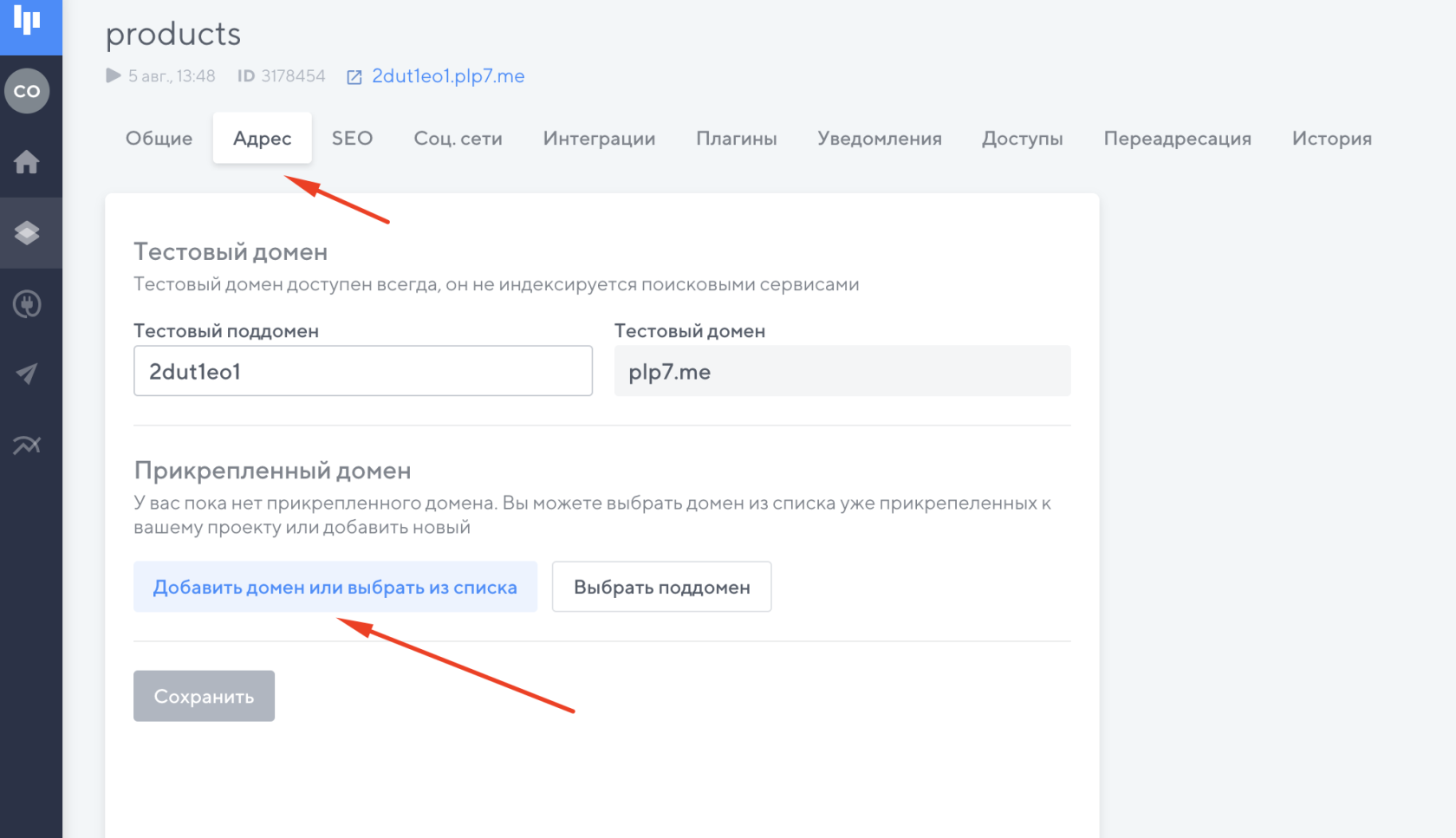Open the analytics chart icon in sidebar
This screenshot has height=838, width=1456.
click(29, 445)
